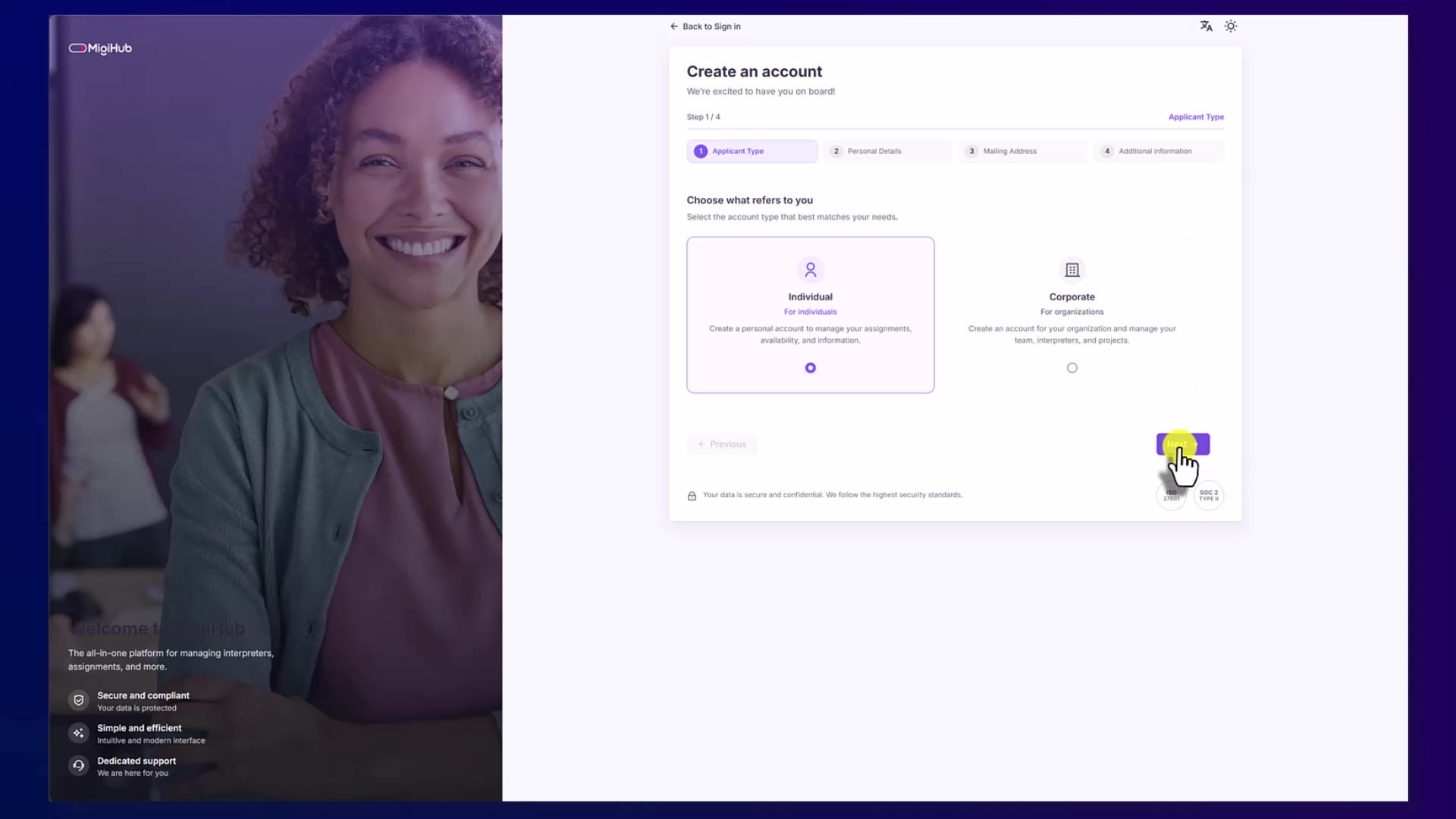Go to step 3 Mailing Address

click(x=1023, y=151)
